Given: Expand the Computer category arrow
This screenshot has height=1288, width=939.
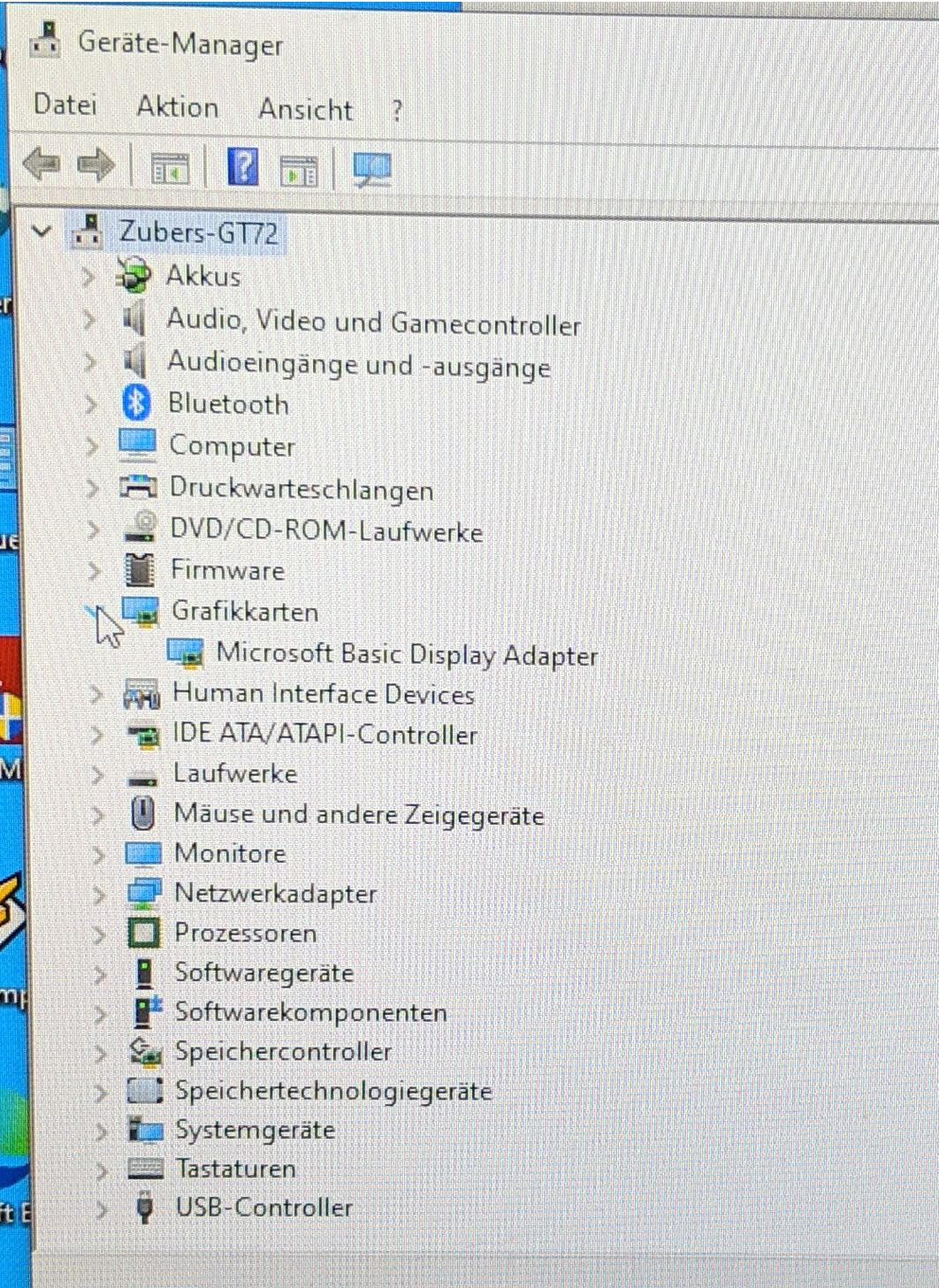Looking at the screenshot, I should pyautogui.click(x=92, y=446).
